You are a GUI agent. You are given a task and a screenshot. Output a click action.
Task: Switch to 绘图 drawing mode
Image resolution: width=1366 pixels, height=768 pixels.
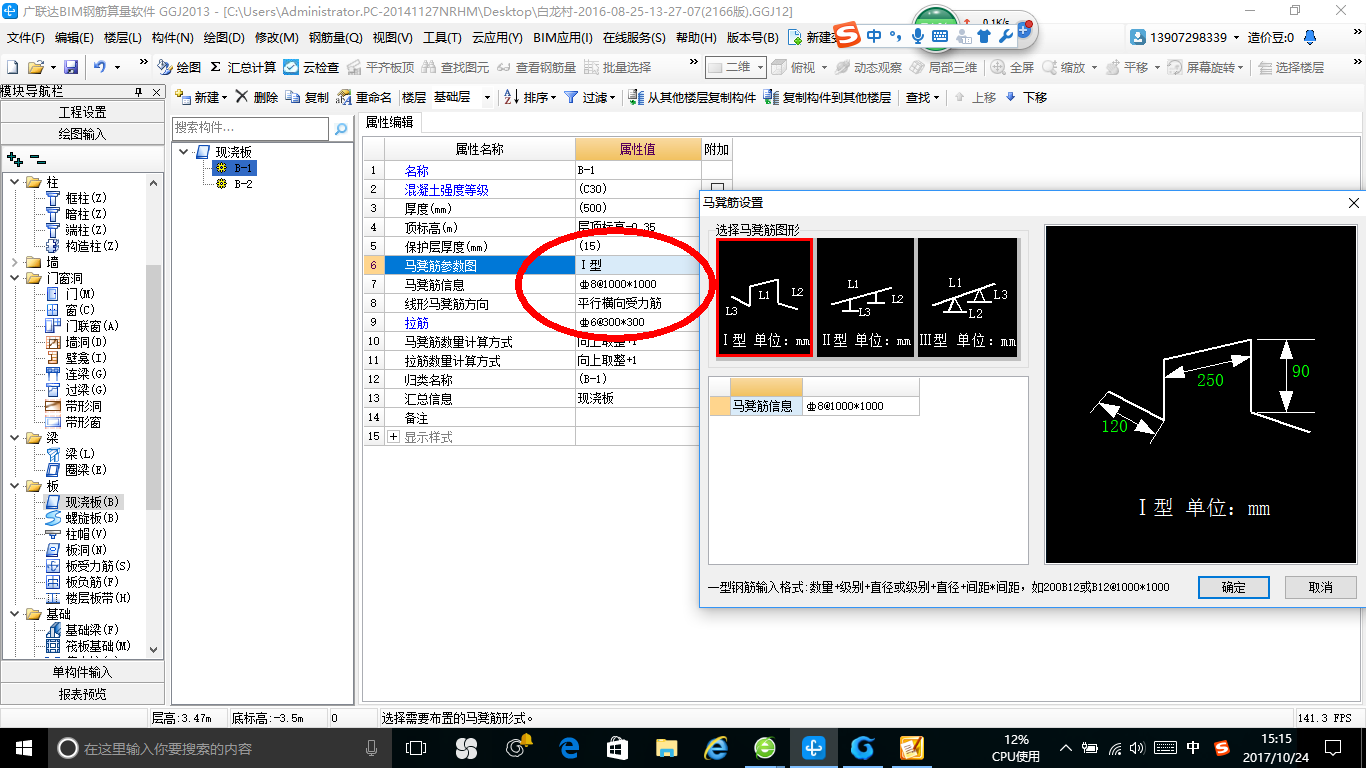[x=179, y=67]
